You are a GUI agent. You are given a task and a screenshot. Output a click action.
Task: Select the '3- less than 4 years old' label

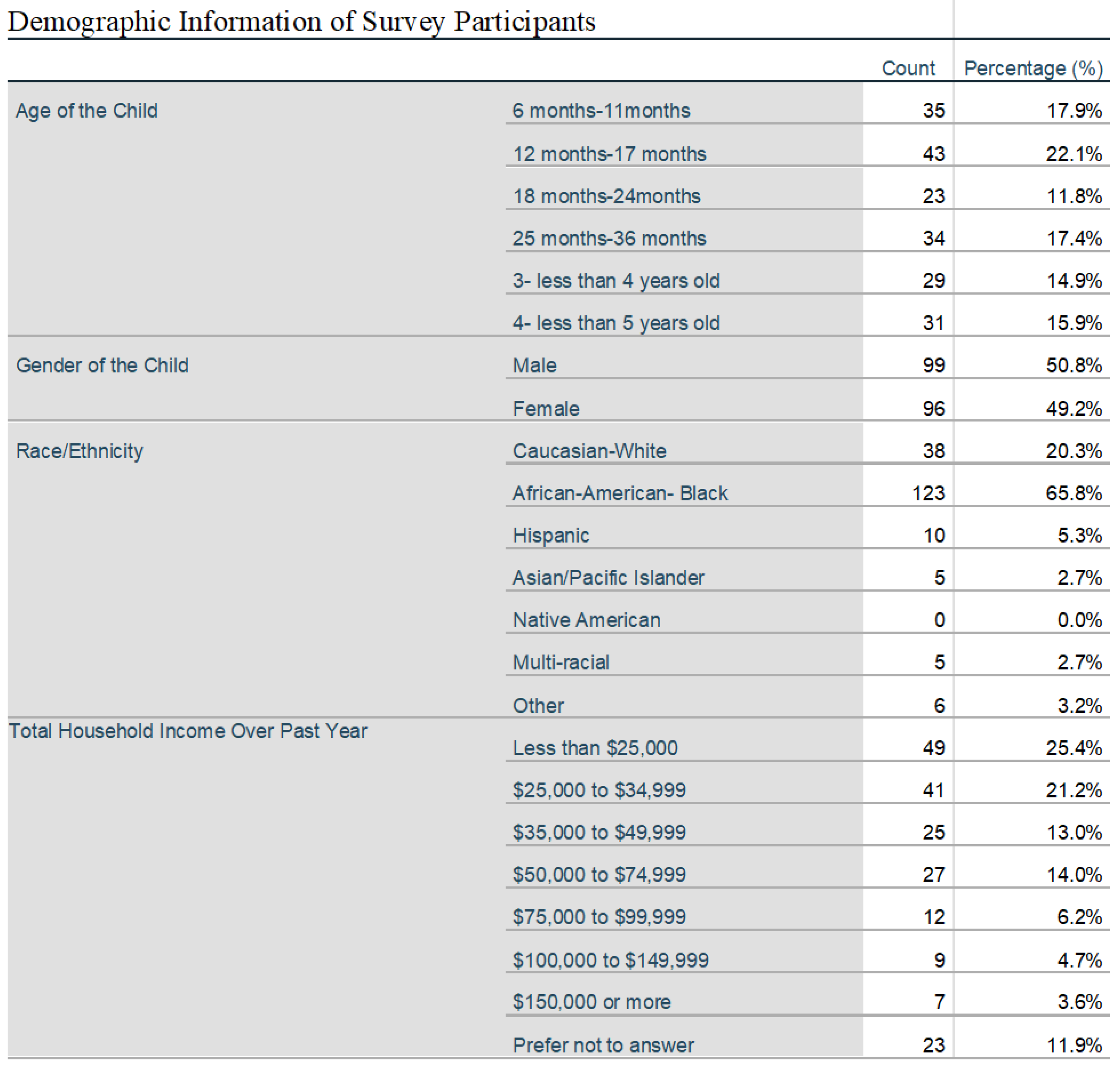[x=616, y=280]
